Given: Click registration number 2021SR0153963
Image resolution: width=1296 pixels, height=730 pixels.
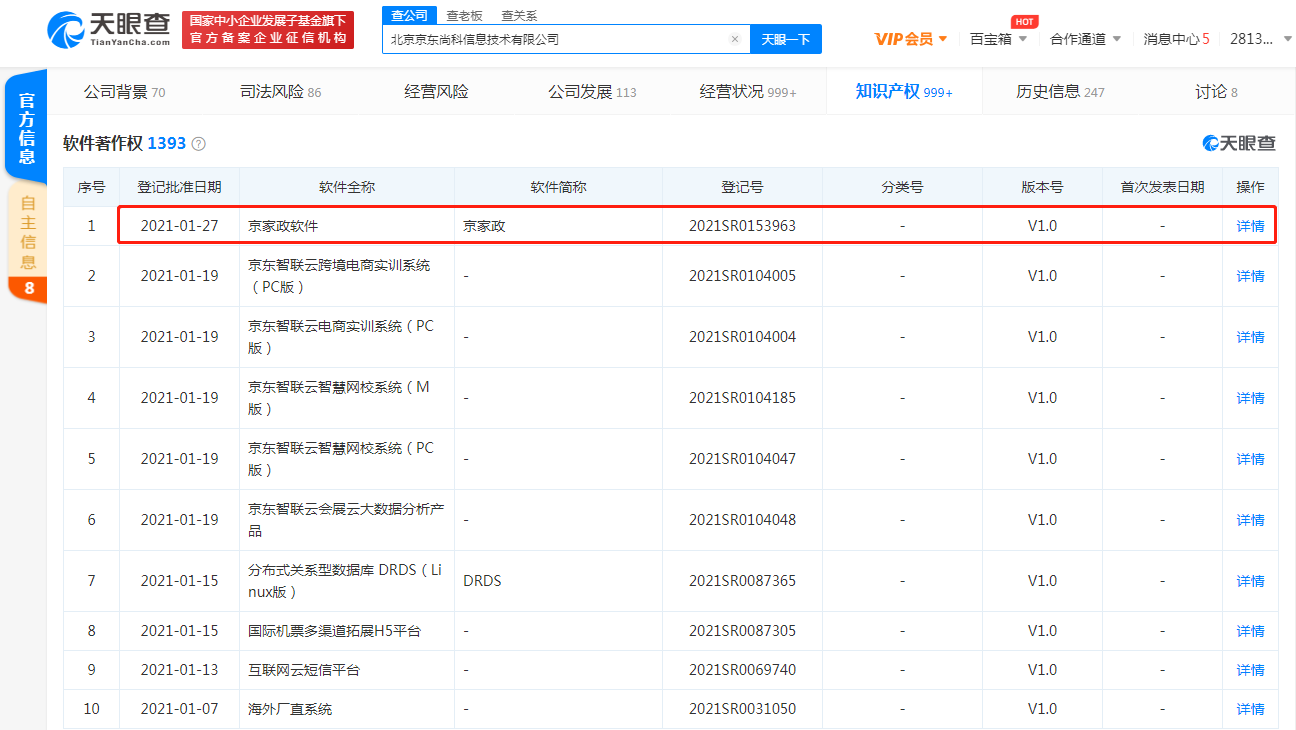Looking at the screenshot, I should point(742,226).
